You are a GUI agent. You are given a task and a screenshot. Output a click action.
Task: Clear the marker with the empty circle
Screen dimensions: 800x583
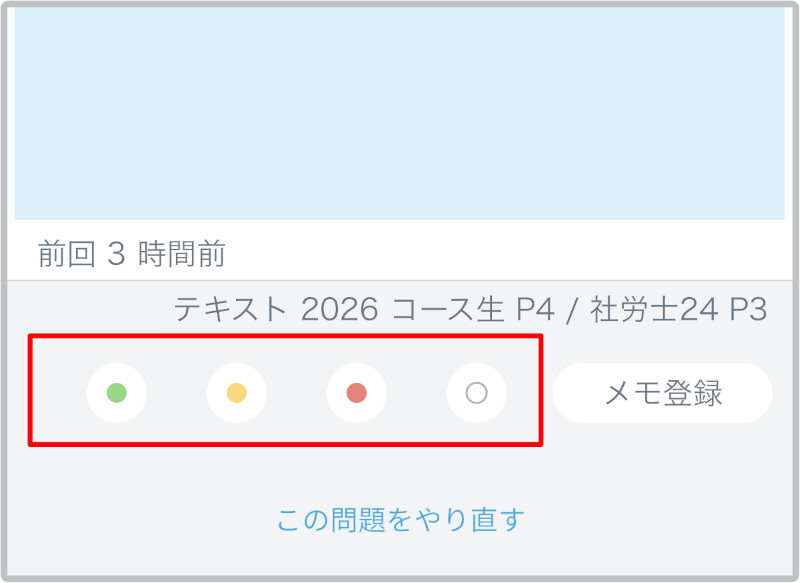point(476,393)
